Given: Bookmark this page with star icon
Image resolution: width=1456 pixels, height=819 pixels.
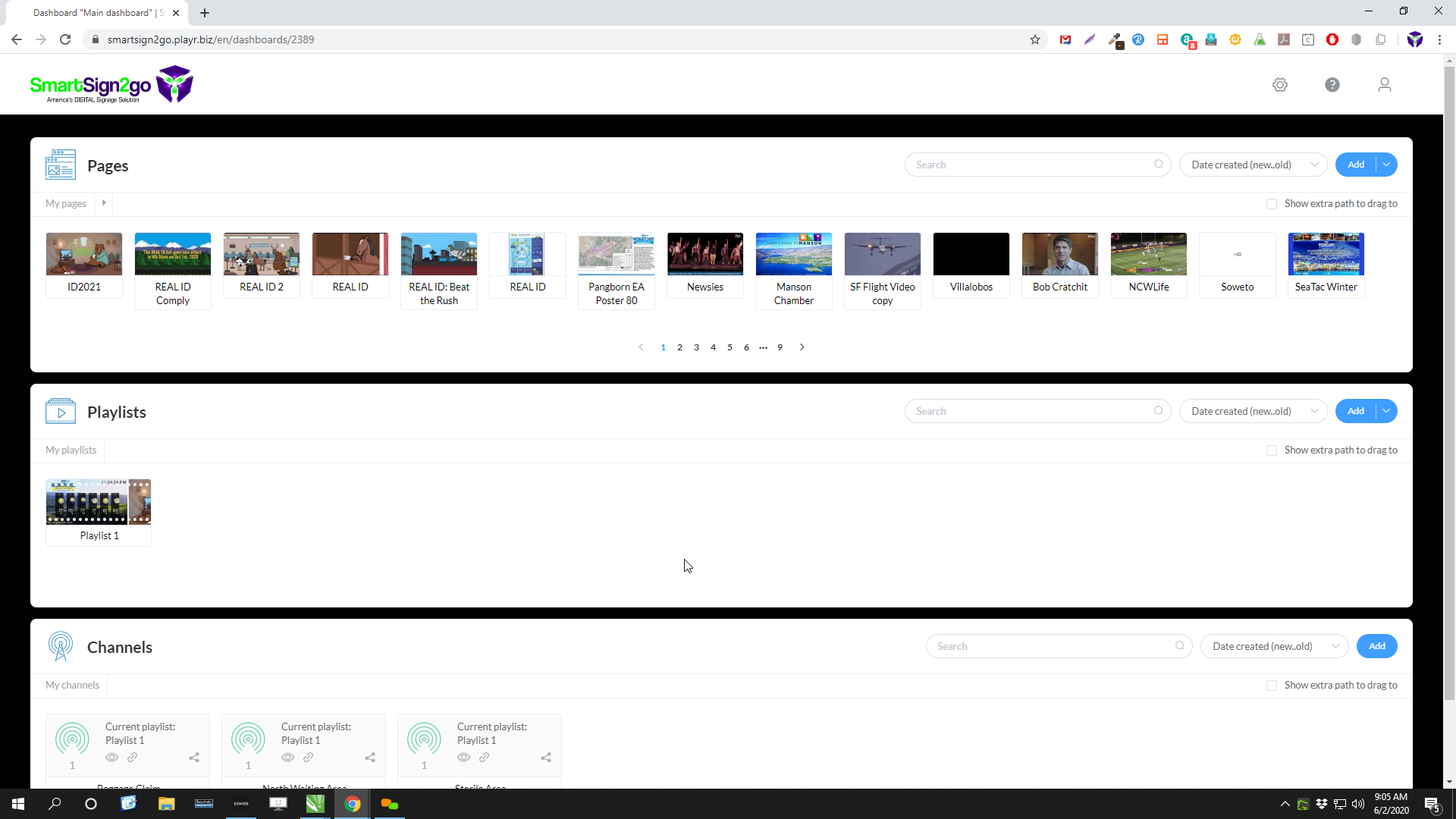Looking at the screenshot, I should pos(1035,39).
